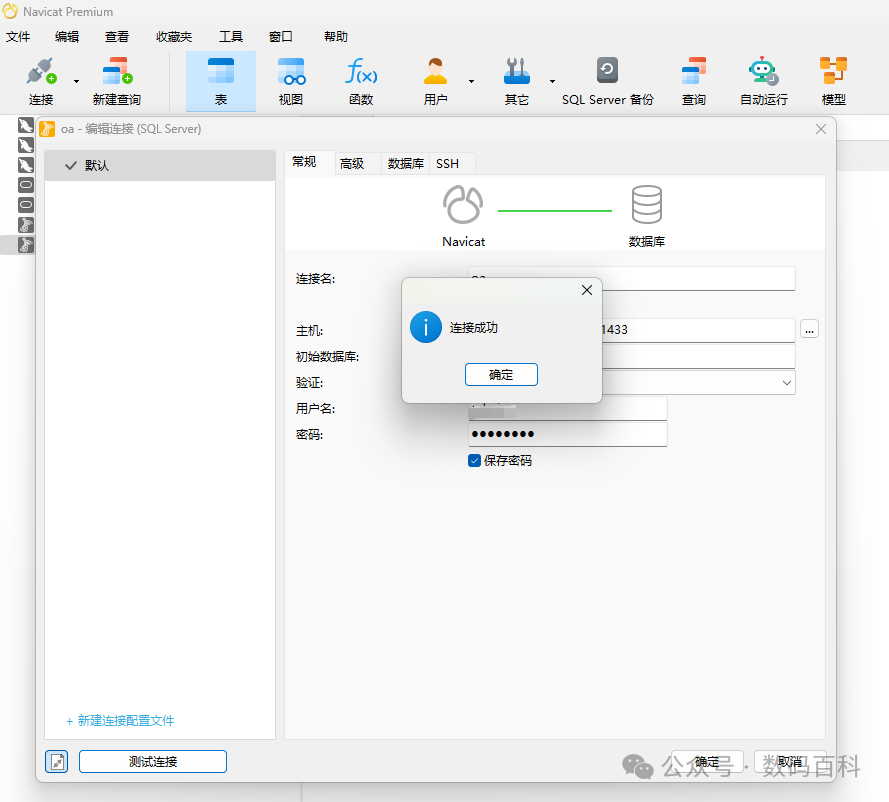
Task: Open the 验证 dropdown chevron
Action: (x=786, y=383)
